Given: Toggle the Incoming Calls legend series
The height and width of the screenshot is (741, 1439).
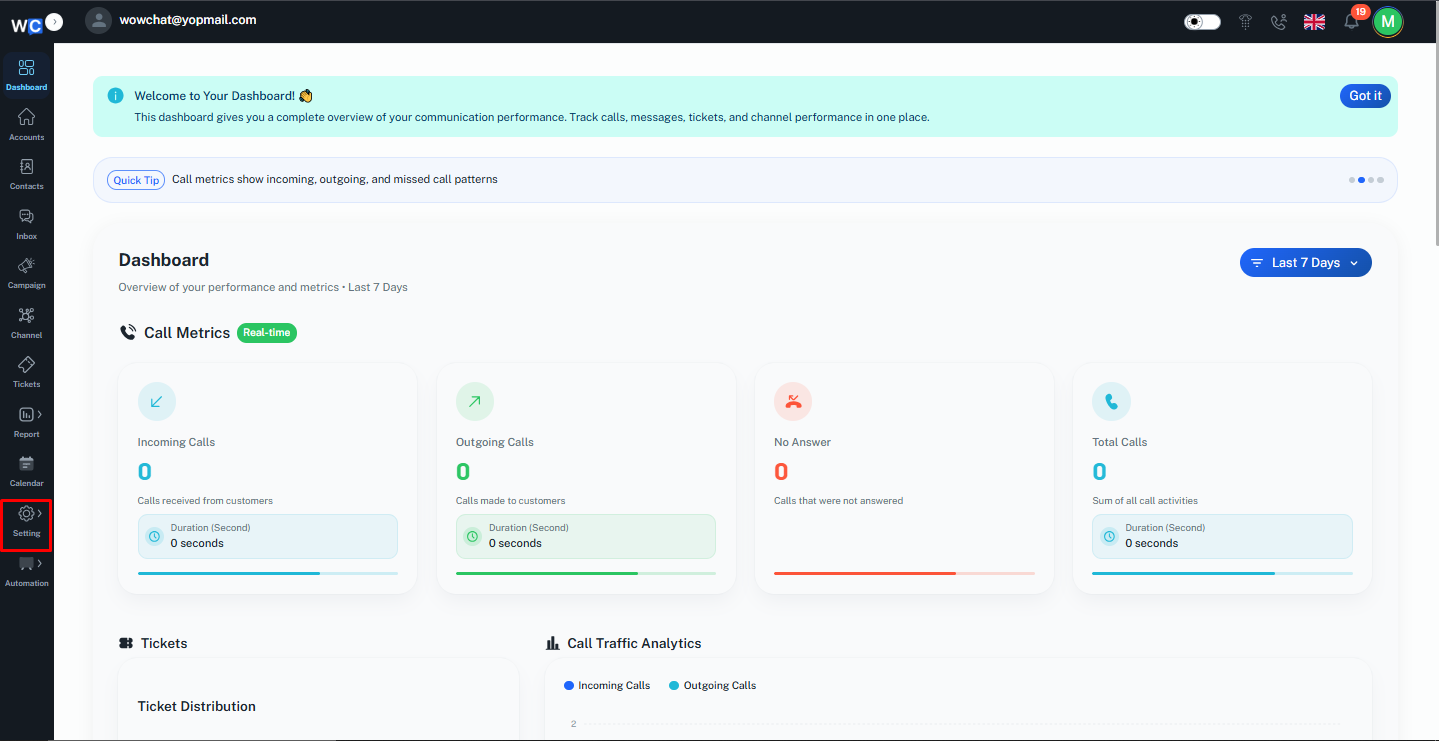Looking at the screenshot, I should point(607,685).
